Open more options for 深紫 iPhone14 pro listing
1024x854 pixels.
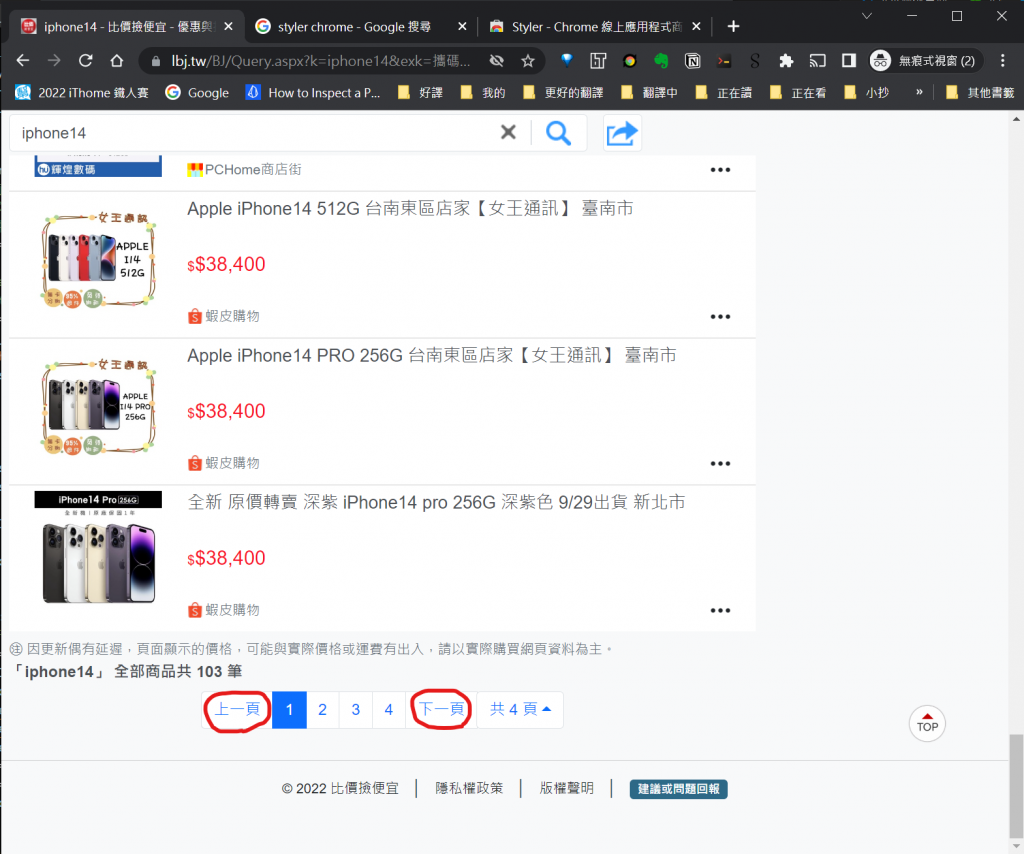coord(720,610)
